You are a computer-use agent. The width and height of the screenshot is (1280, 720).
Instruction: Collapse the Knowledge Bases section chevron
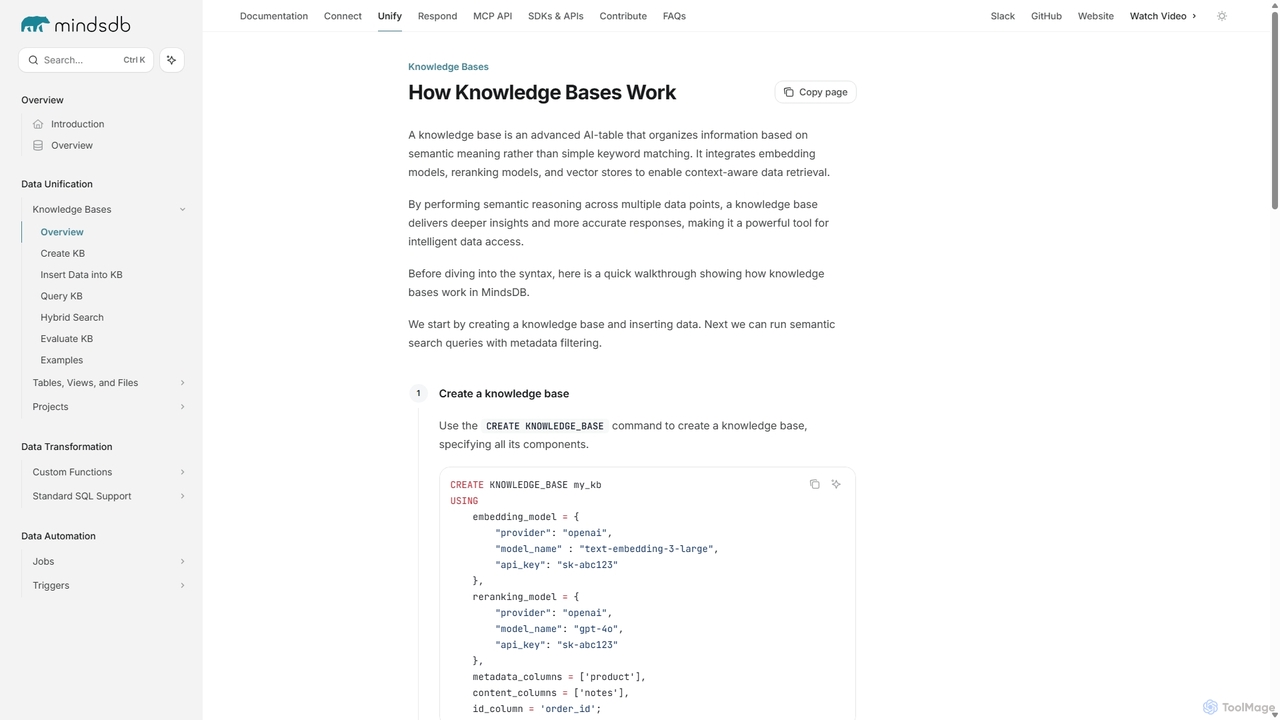[x=182, y=209]
